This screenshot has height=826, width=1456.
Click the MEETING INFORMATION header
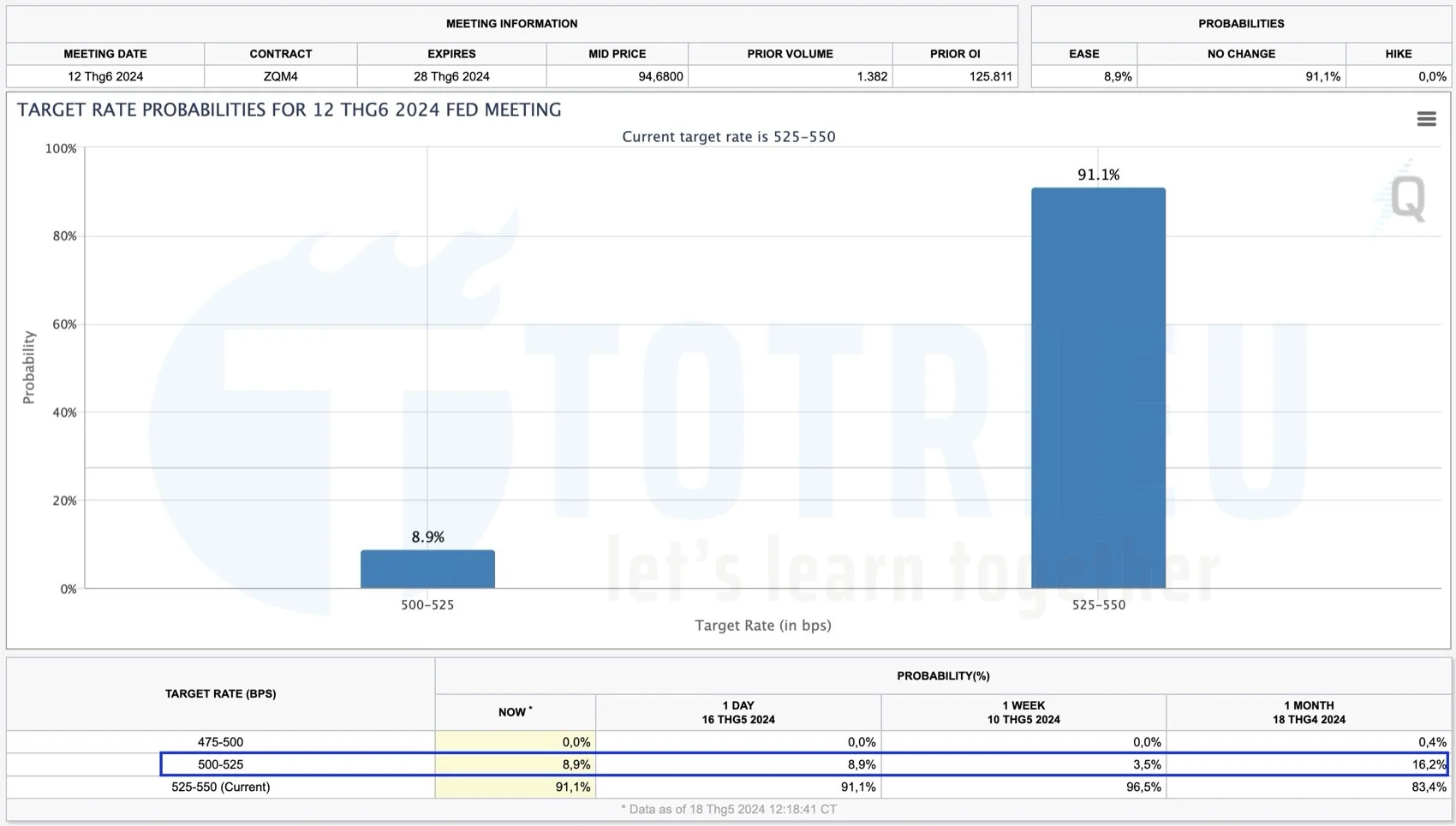pyautogui.click(x=510, y=23)
